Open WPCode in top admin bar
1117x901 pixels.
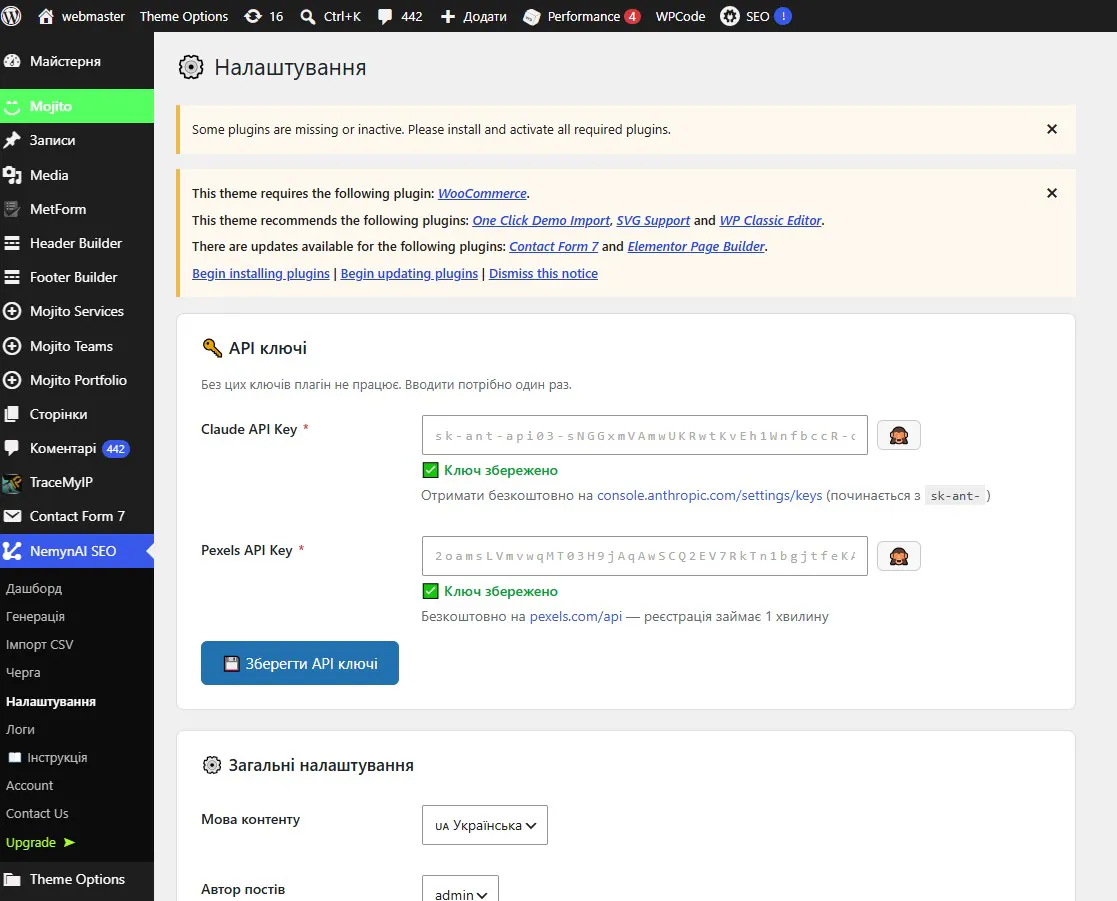(x=680, y=16)
